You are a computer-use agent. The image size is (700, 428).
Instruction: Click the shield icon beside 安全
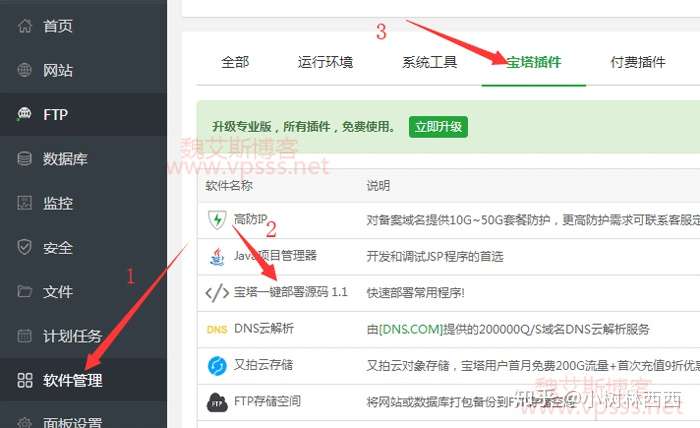[25, 247]
